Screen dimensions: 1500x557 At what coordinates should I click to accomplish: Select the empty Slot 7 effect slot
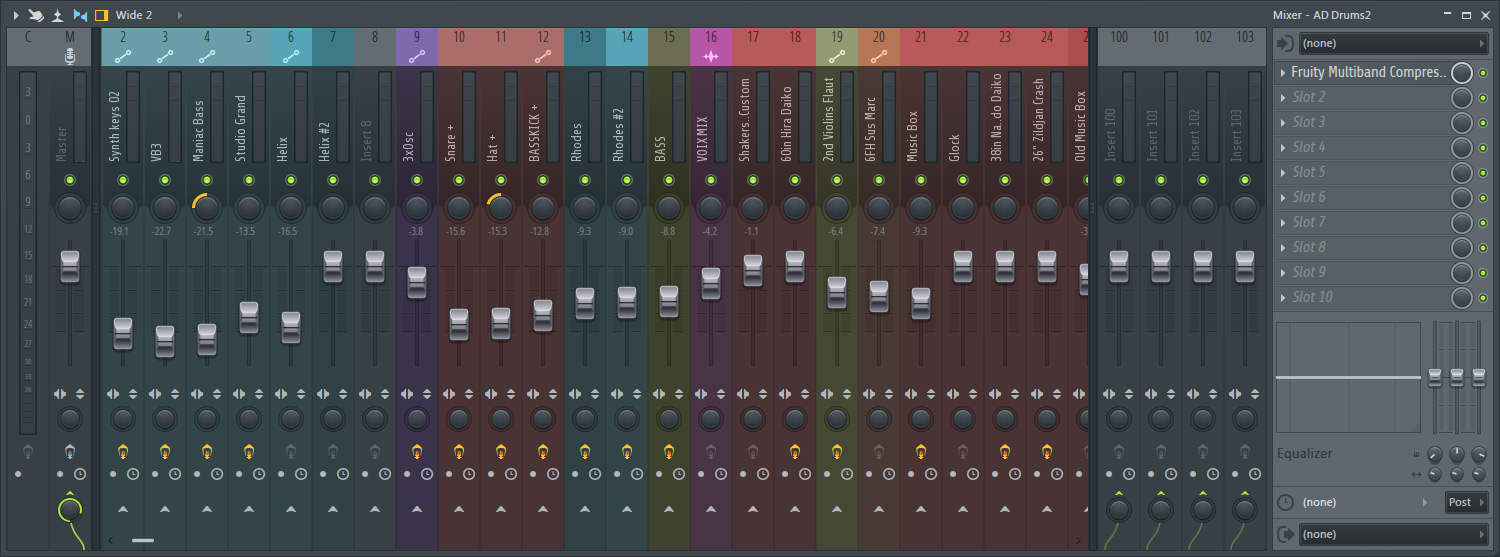1363,222
